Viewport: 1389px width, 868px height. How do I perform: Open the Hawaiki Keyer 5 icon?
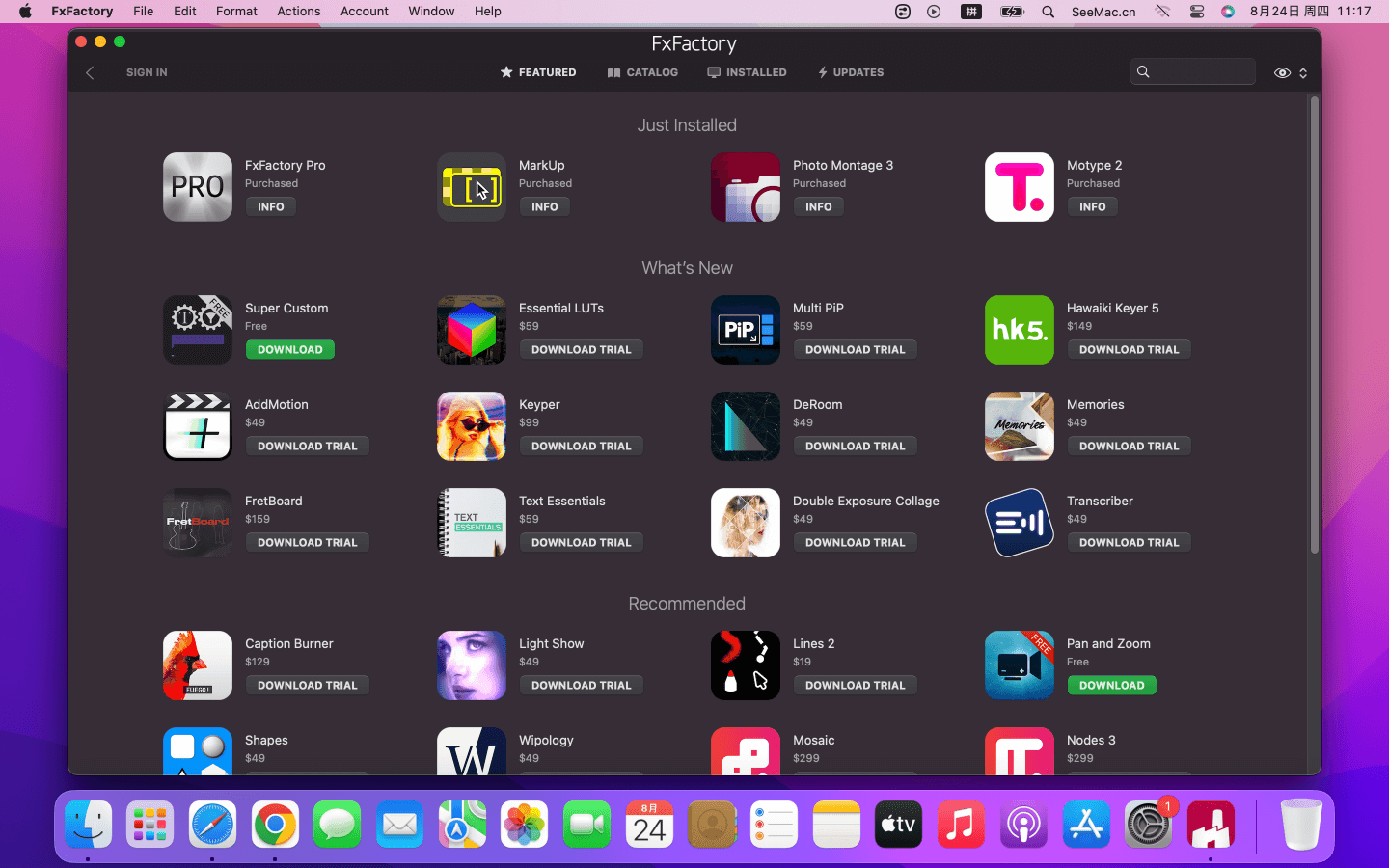click(x=1020, y=330)
